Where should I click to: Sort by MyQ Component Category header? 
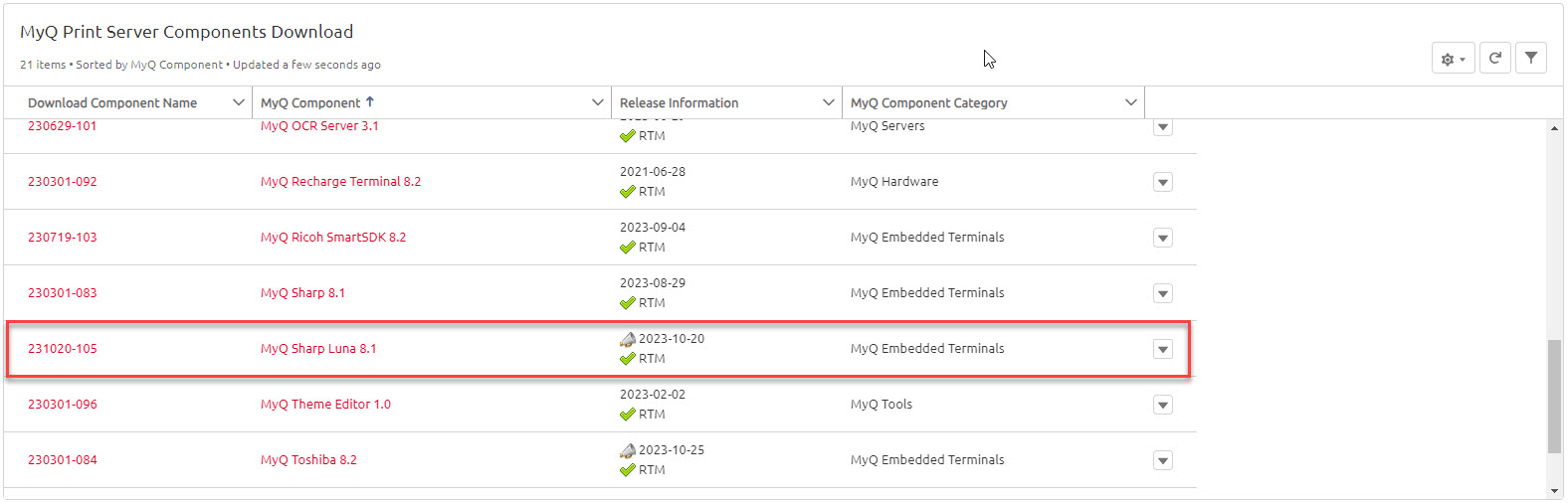[x=929, y=103]
